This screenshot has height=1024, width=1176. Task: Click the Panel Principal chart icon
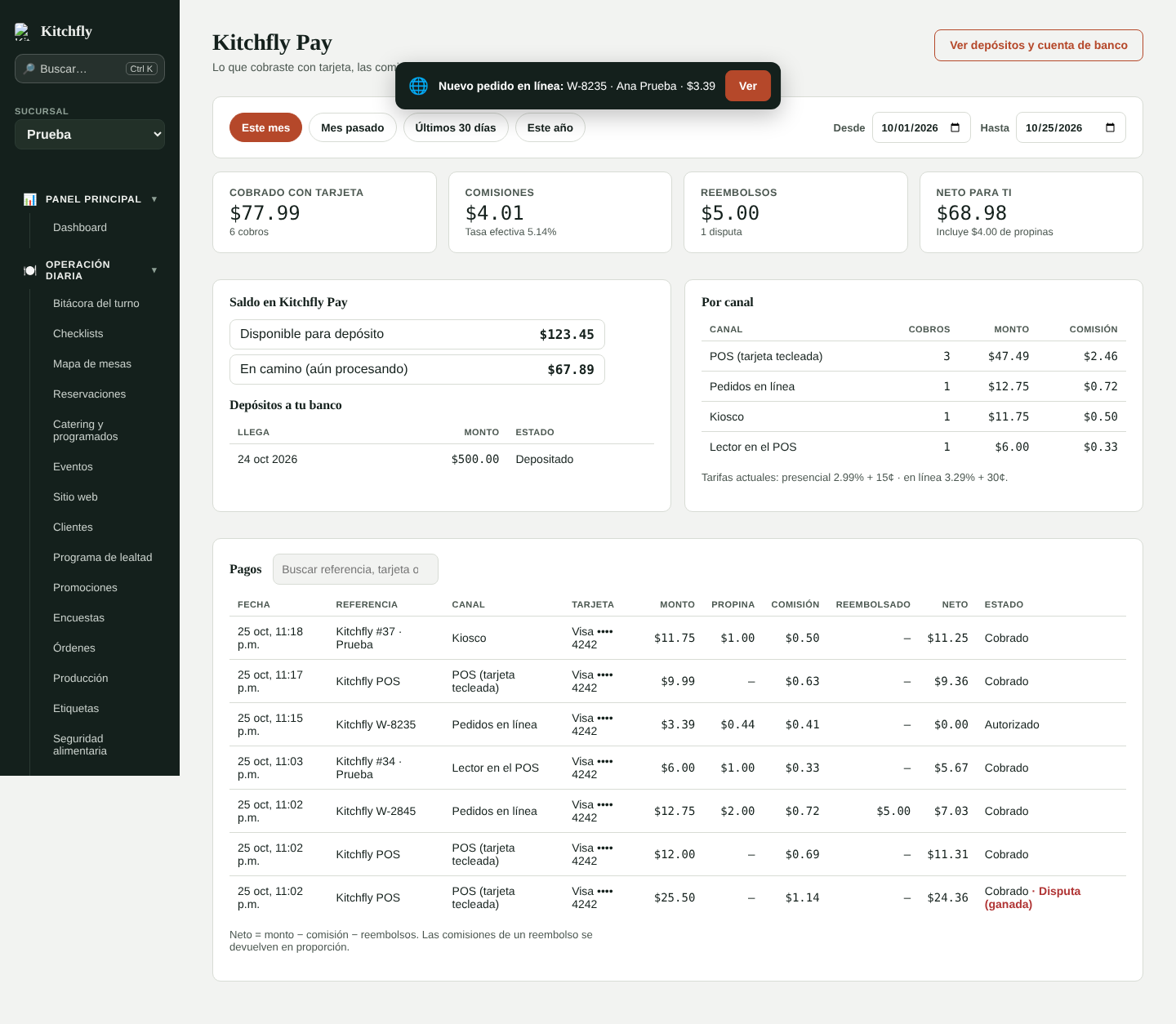[x=30, y=199]
